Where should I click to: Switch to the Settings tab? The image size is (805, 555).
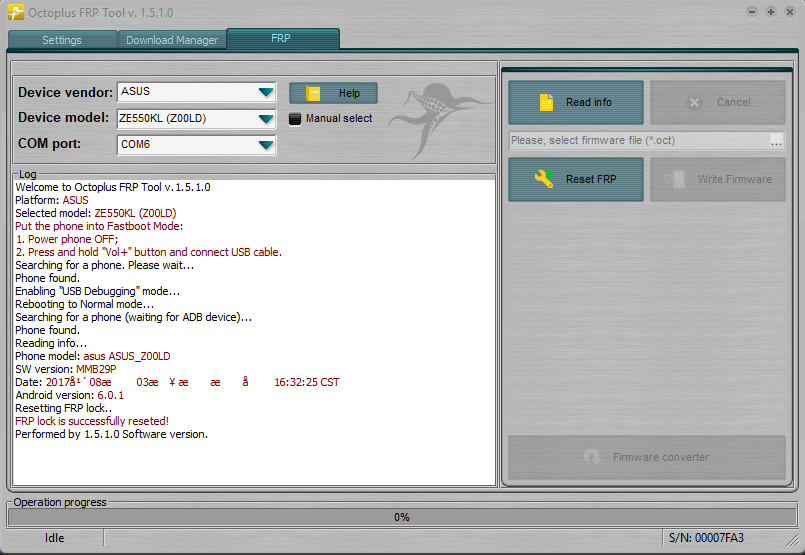pyautogui.click(x=62, y=40)
